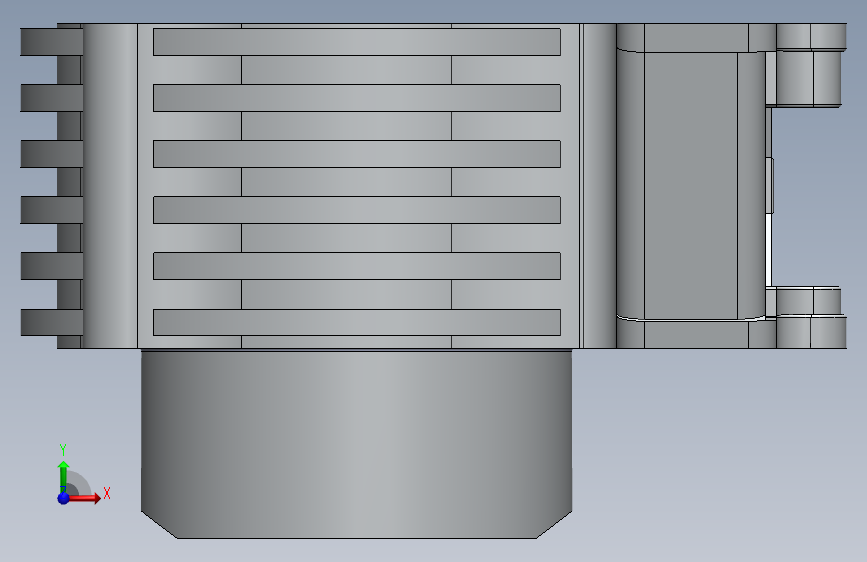This screenshot has height=562, width=867.
Task: Select the topmost long horizontal rib on the body
Action: click(x=357, y=42)
